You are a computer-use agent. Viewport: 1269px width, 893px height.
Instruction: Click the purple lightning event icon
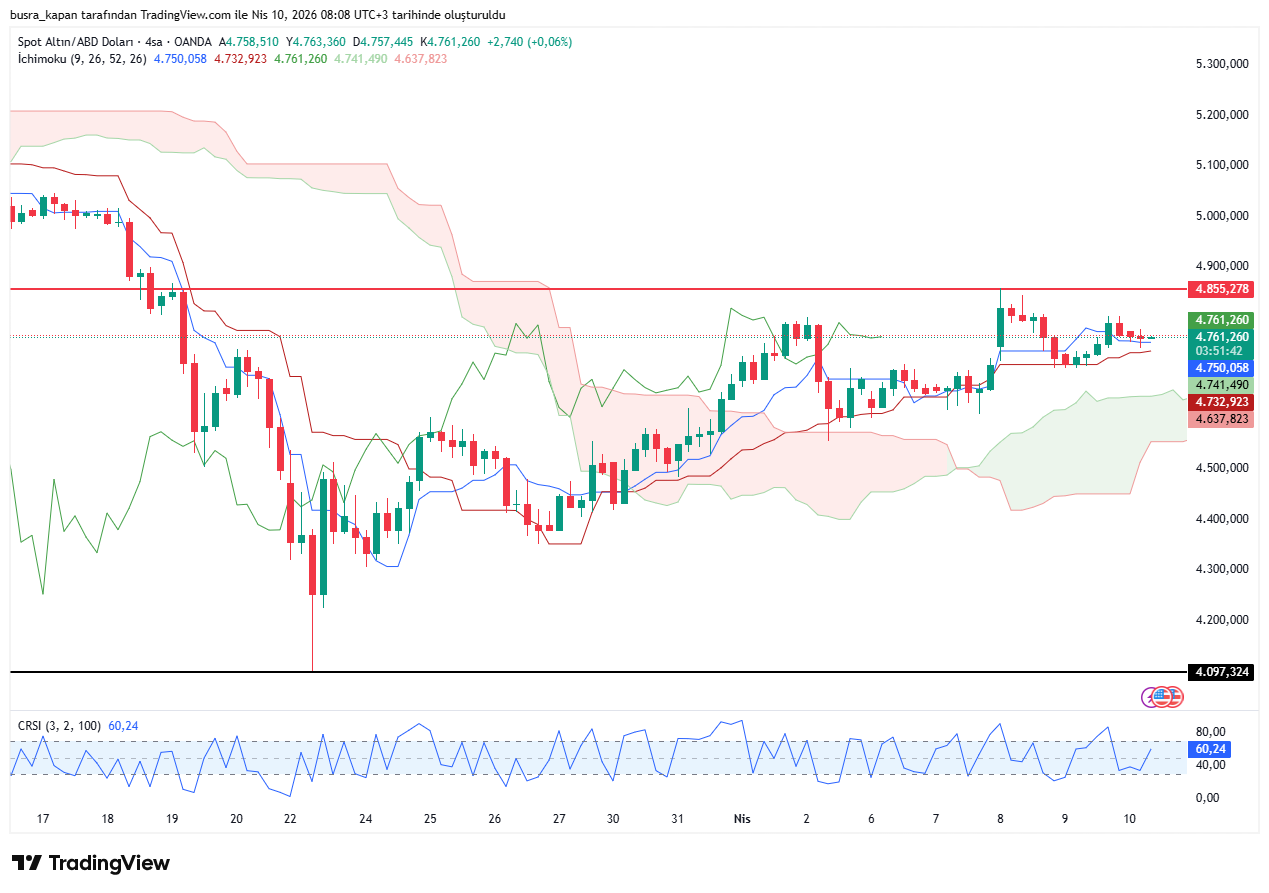(x=1151, y=697)
